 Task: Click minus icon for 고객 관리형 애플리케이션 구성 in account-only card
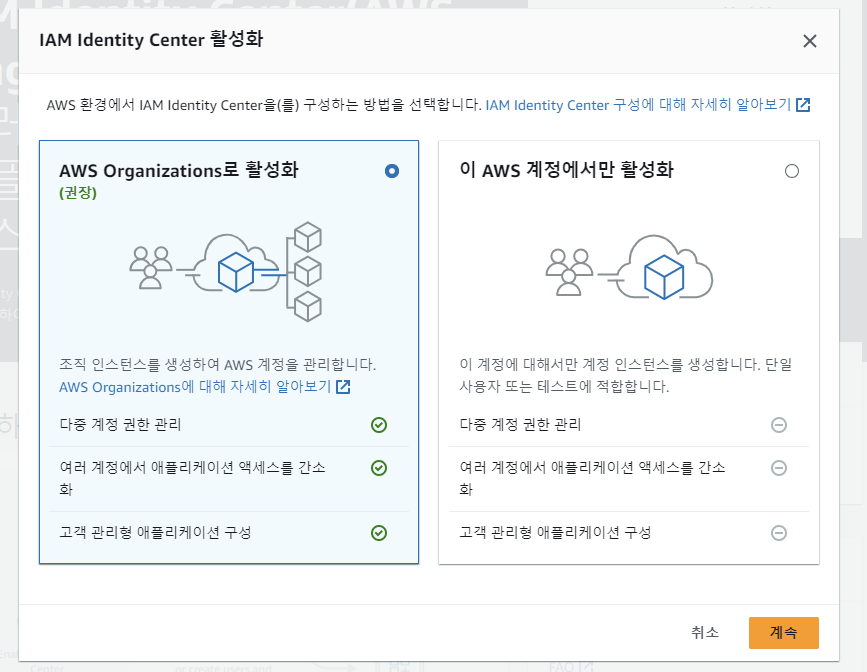[779, 533]
